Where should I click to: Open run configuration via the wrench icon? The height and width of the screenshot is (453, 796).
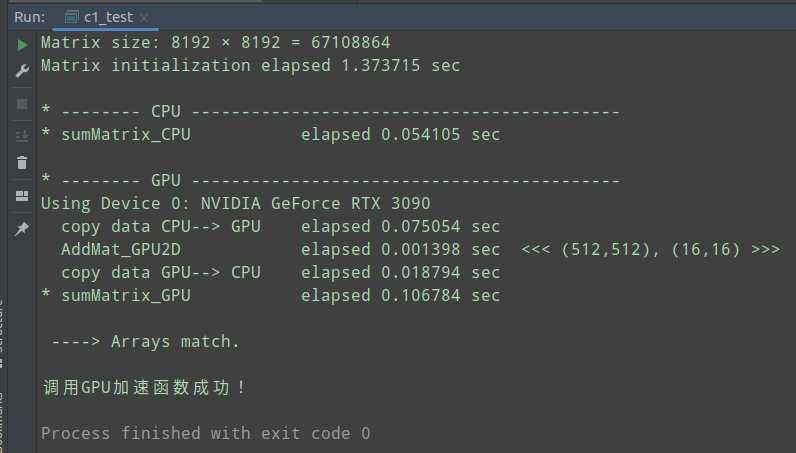(22, 72)
